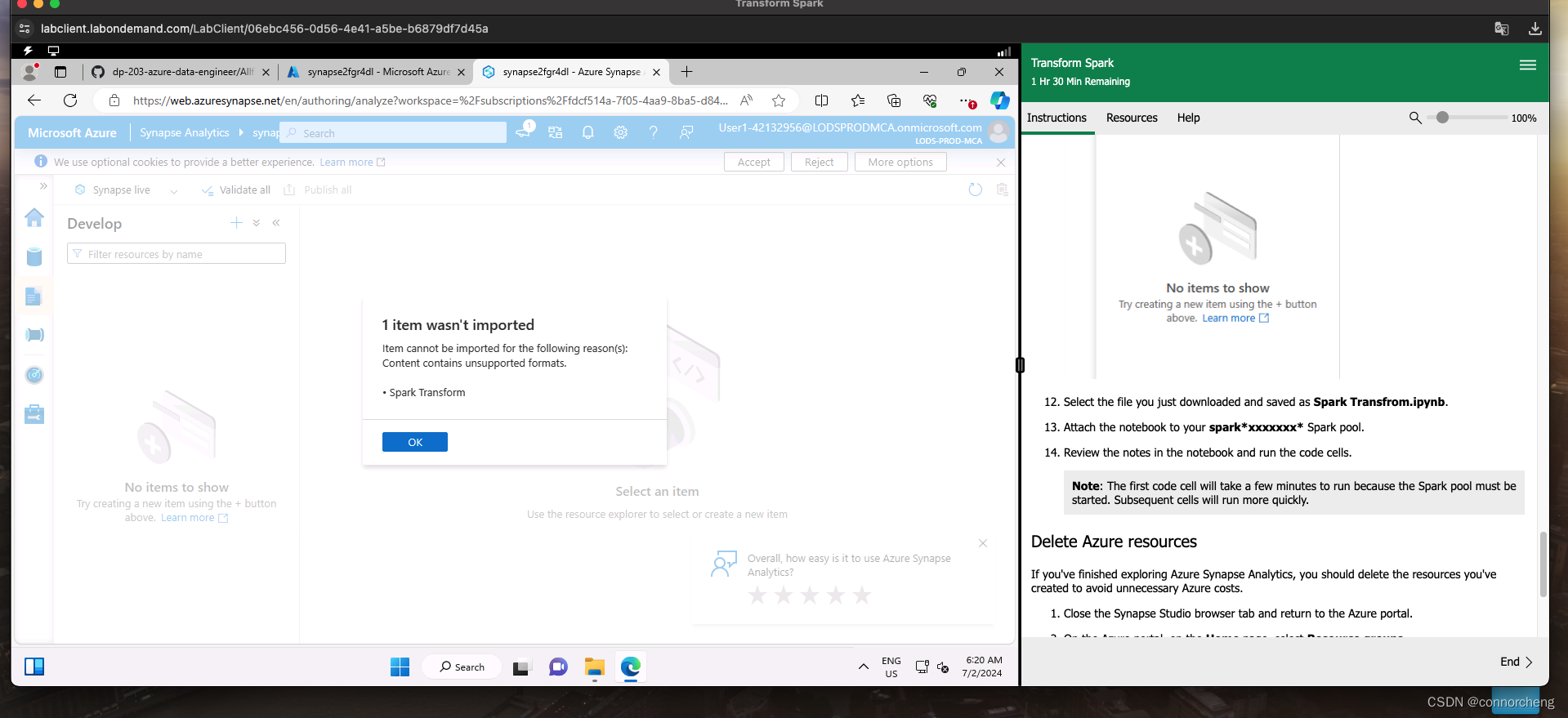Click End to finish the lab
The width and height of the screenshot is (1568, 718).
tap(1516, 662)
